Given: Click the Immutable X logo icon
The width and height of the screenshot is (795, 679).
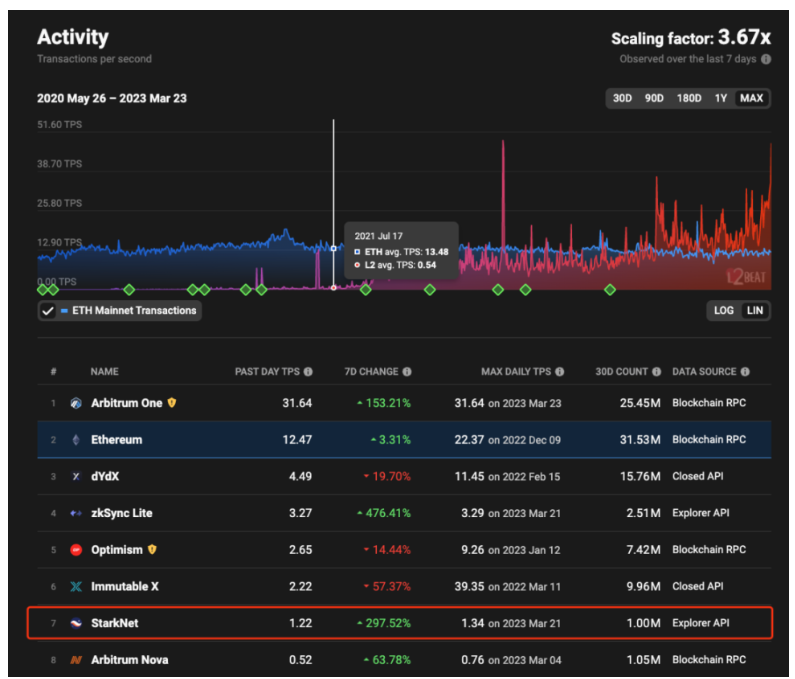Looking at the screenshot, I should pos(76,587).
